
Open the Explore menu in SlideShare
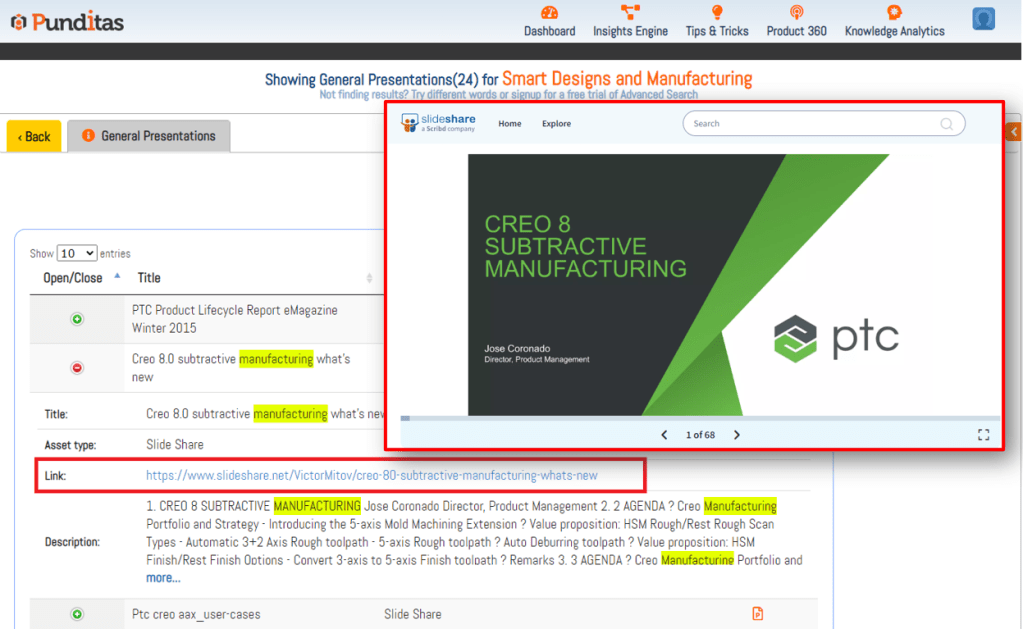click(556, 124)
